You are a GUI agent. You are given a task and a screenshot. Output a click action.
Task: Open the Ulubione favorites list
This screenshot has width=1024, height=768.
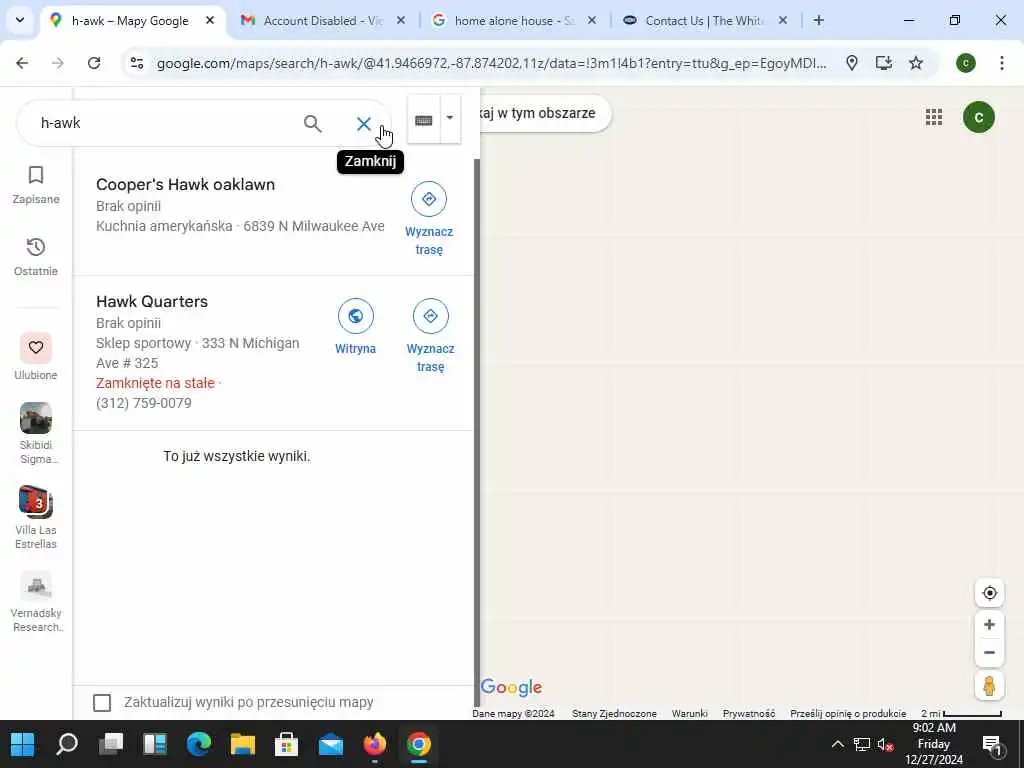36,357
